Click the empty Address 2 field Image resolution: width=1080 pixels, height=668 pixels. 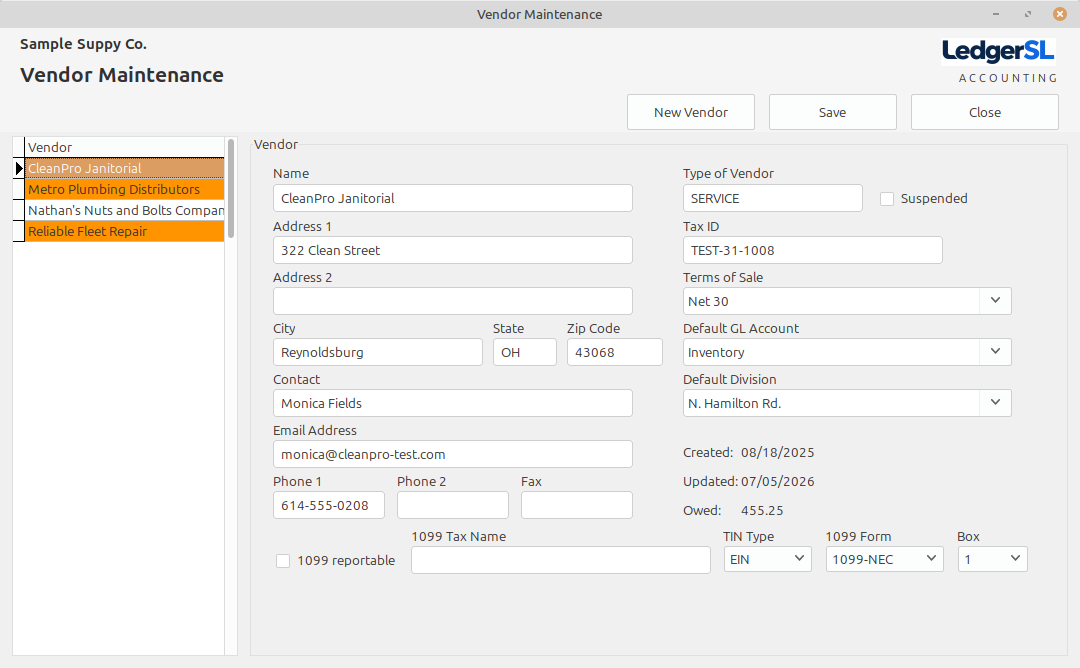[x=453, y=301]
